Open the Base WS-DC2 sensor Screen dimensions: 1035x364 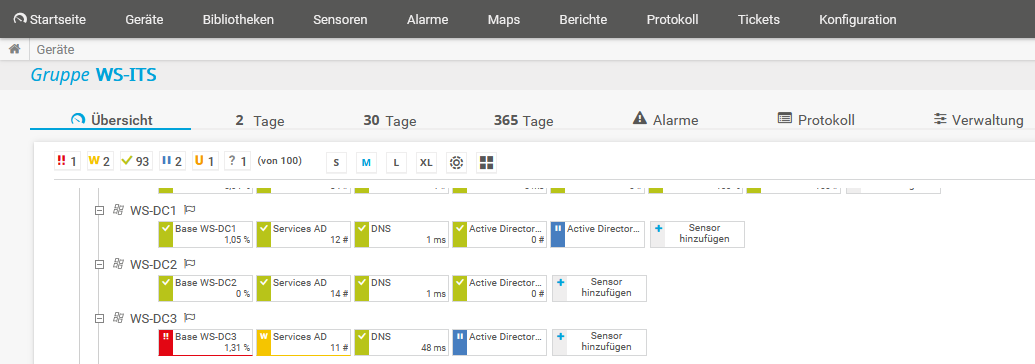(x=205, y=288)
